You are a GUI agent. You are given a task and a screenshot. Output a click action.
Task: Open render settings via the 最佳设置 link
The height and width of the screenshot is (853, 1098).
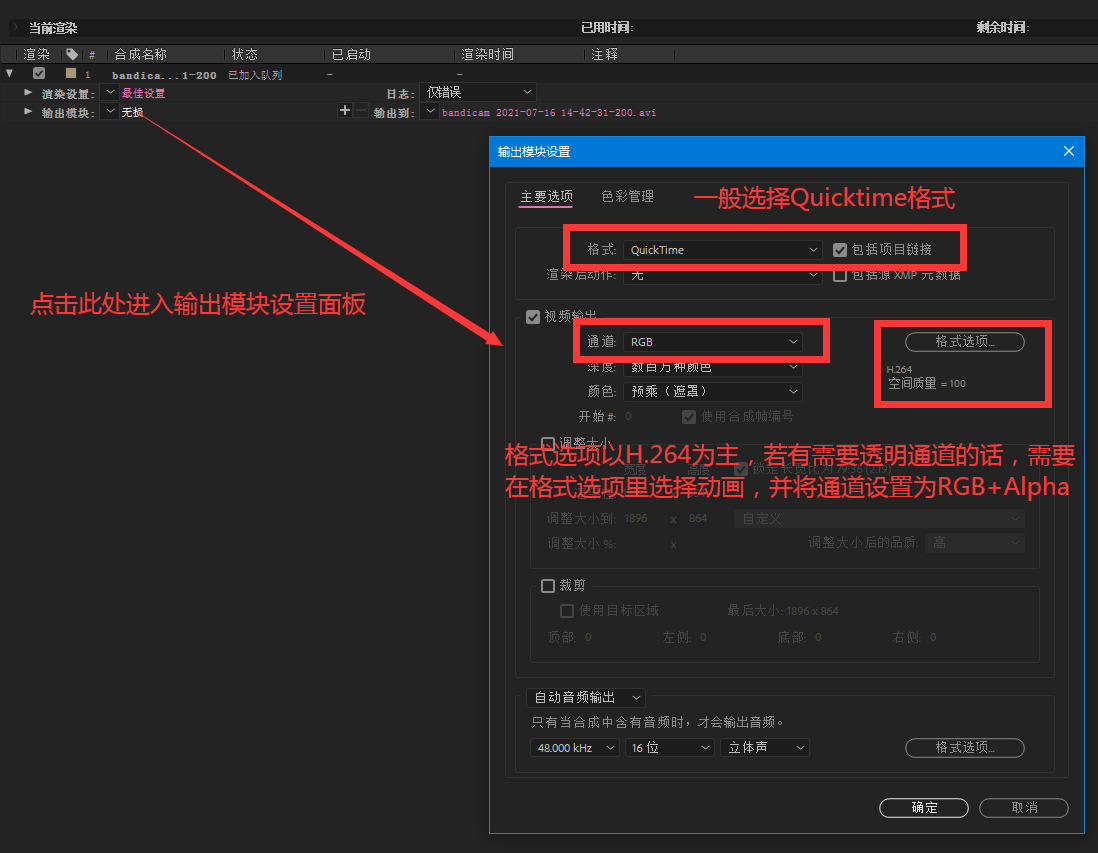[144, 93]
